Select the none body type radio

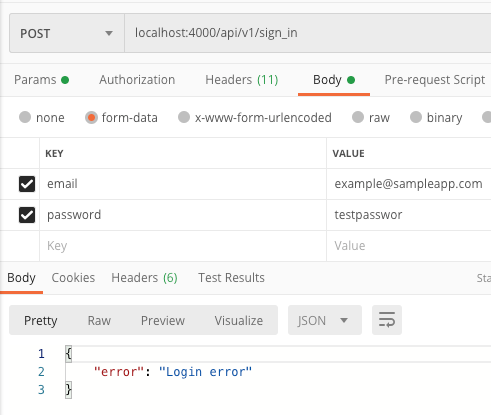click(25, 117)
